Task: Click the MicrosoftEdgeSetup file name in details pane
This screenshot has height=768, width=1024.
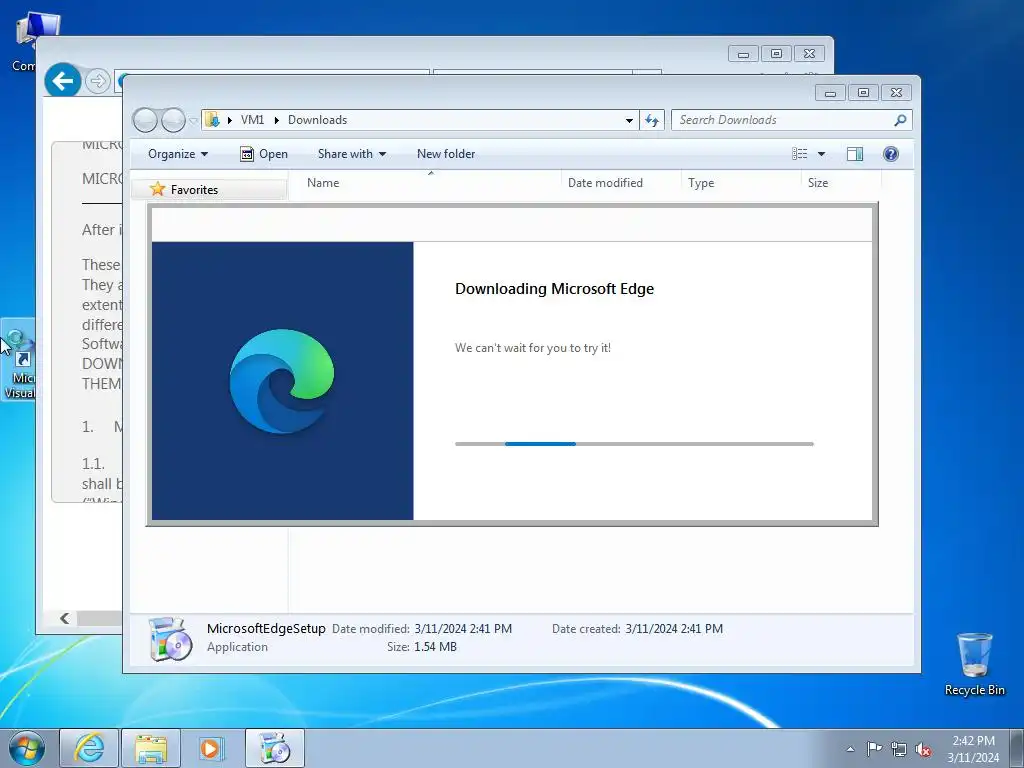Action: [266, 628]
